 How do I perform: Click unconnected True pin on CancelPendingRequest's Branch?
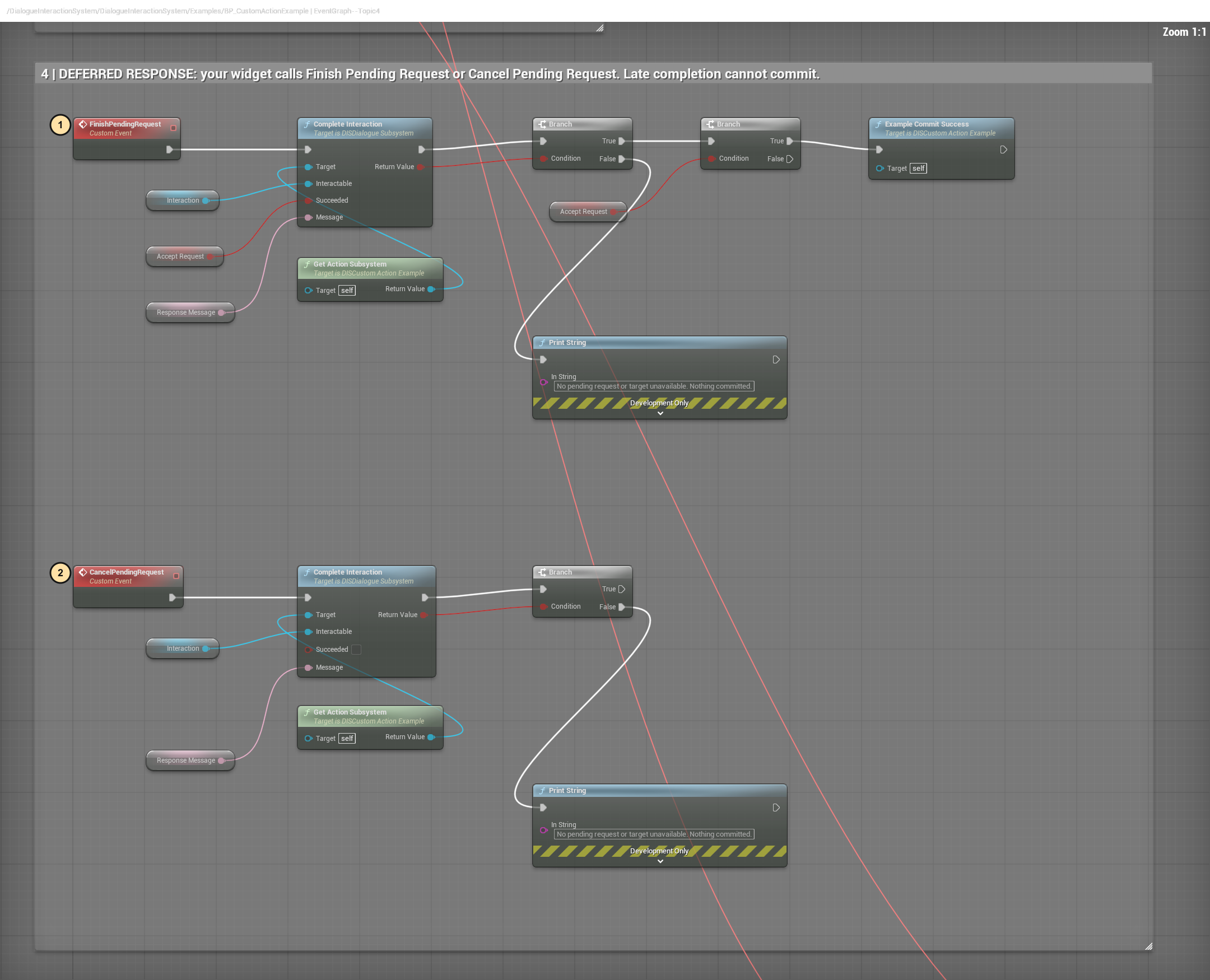coord(622,589)
